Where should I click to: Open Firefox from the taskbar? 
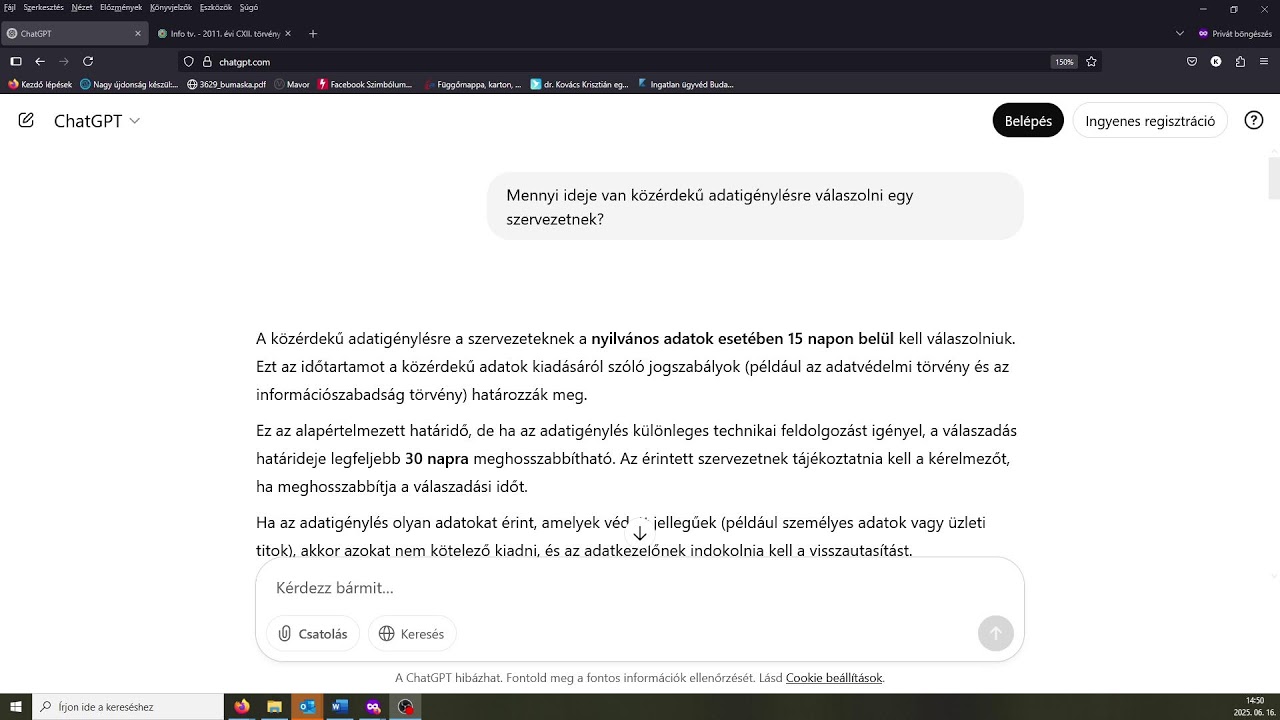[241, 707]
